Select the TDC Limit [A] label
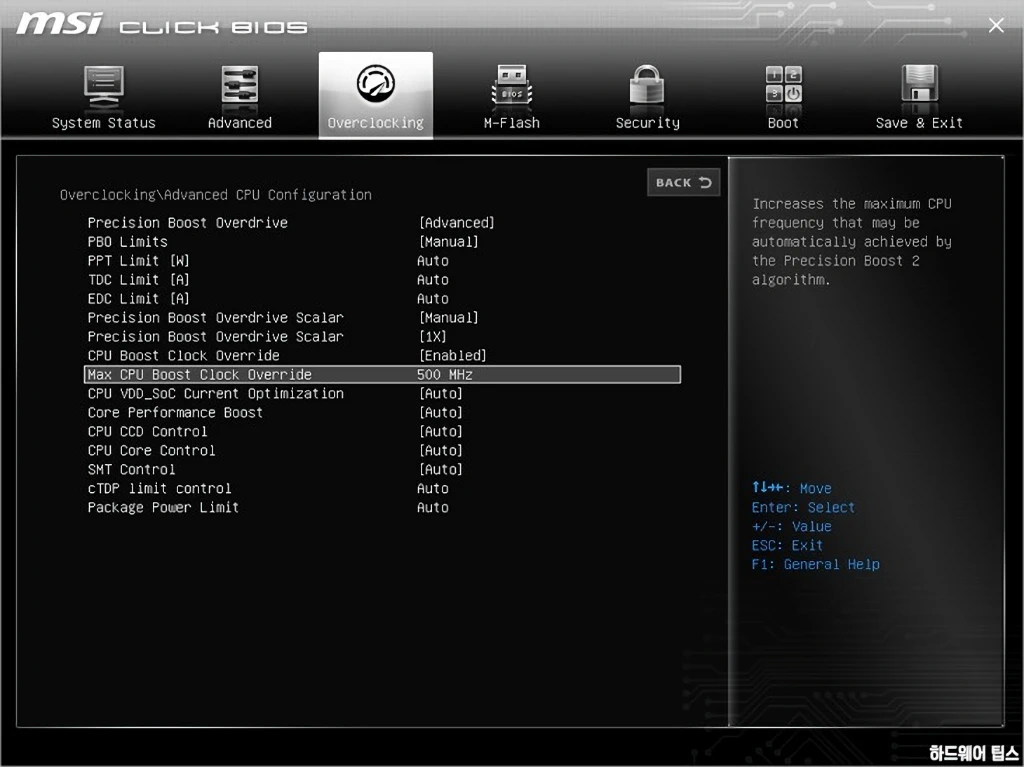Viewport: 1024px width, 767px height. (x=138, y=280)
